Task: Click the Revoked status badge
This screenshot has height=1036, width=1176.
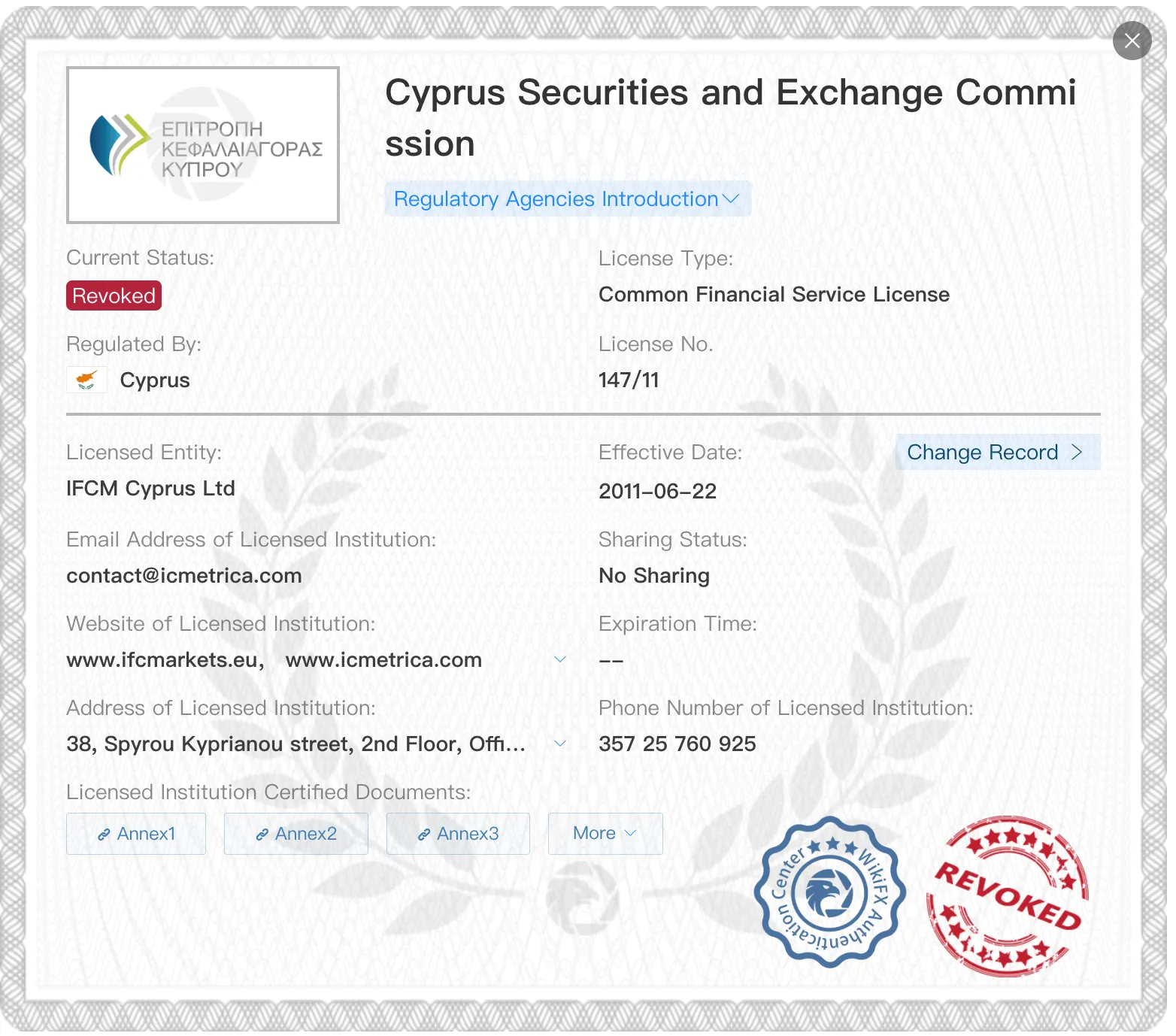Action: point(114,295)
